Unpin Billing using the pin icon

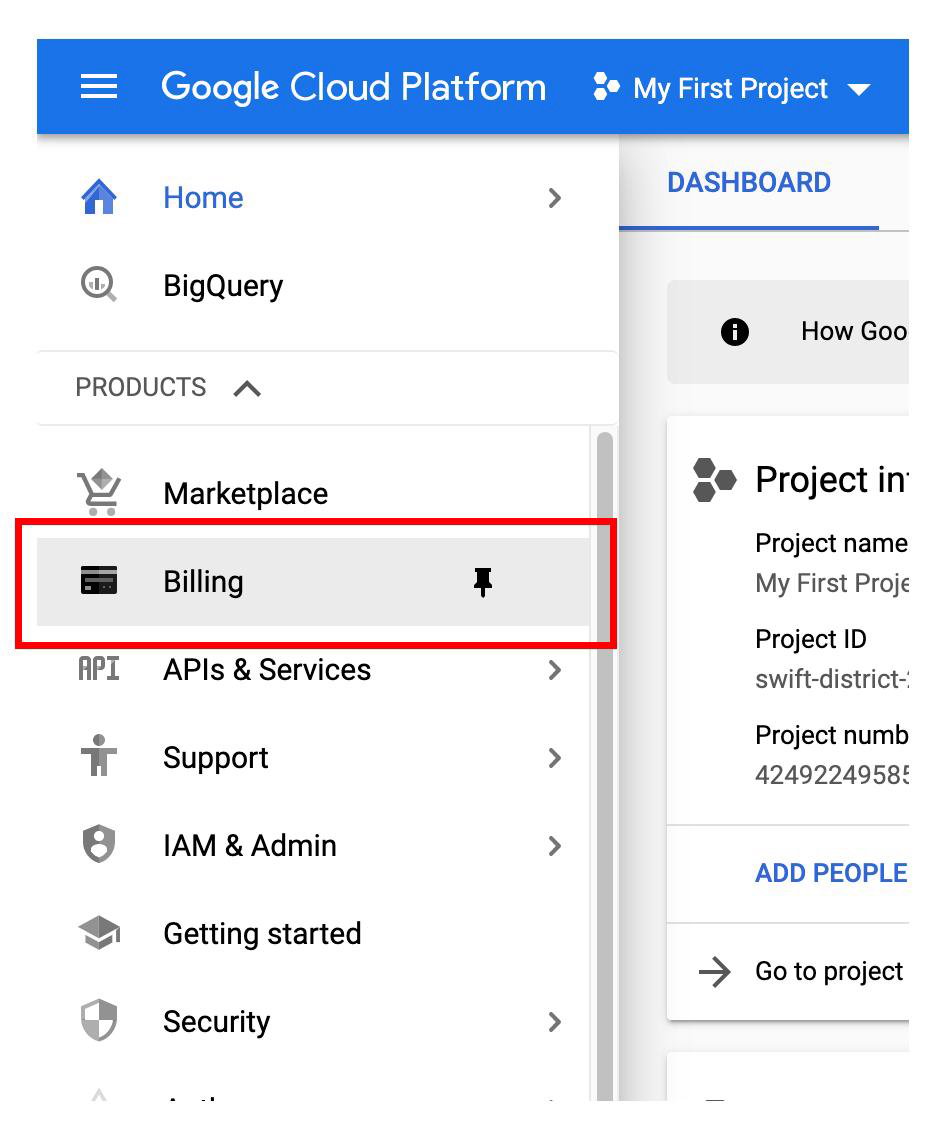click(x=483, y=582)
